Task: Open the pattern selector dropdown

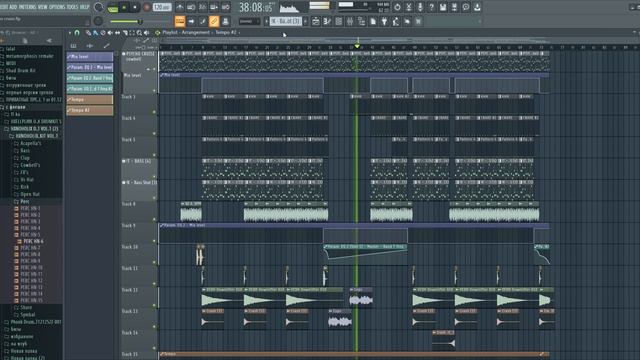Action: pyautogui.click(x=286, y=21)
